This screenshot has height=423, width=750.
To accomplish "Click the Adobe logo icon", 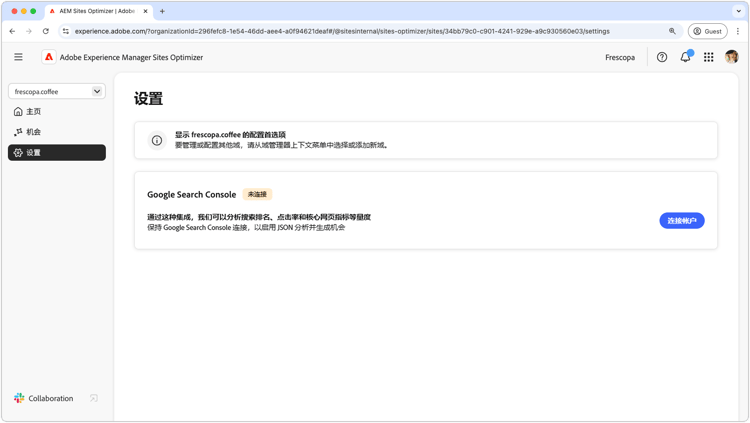I will click(49, 57).
